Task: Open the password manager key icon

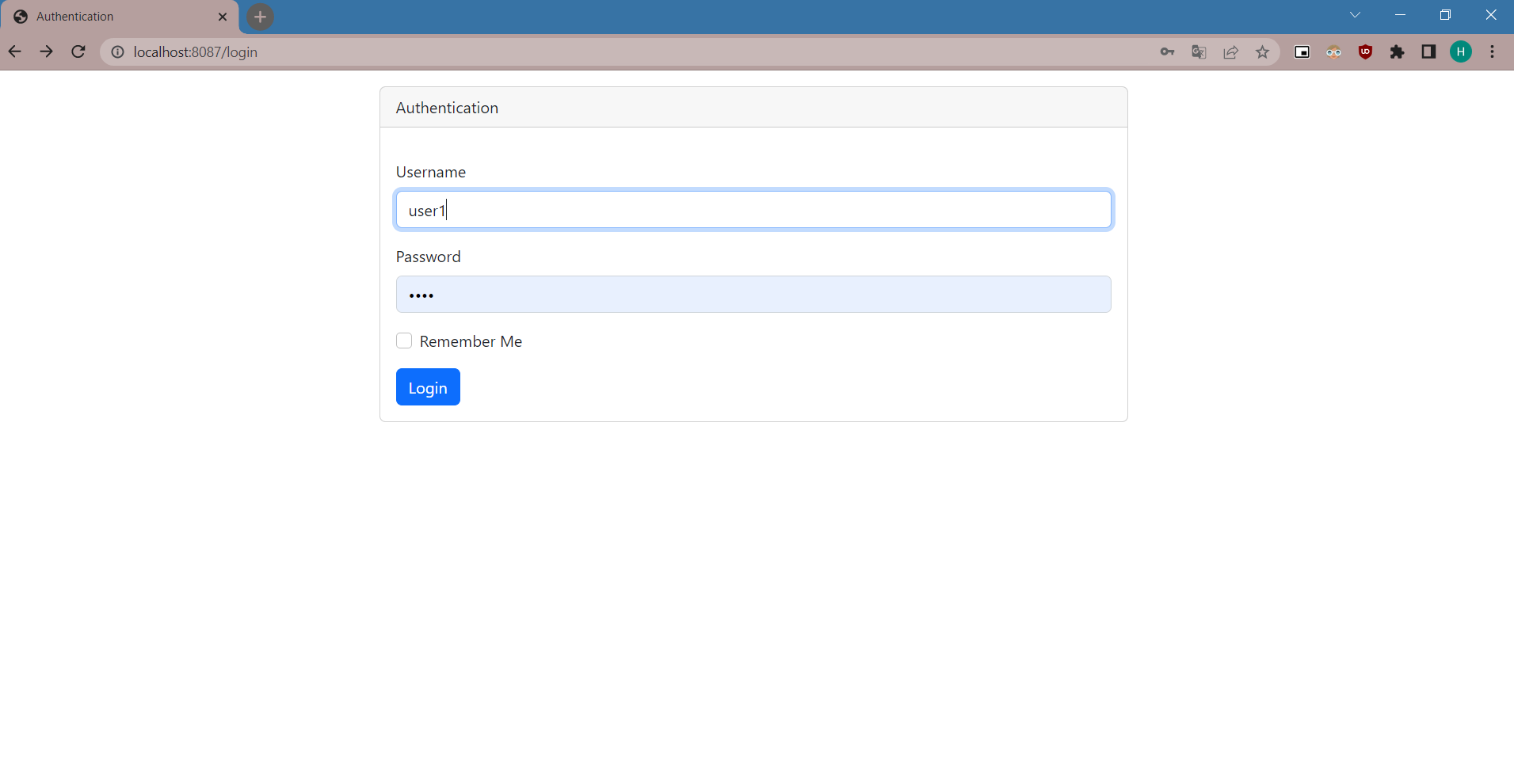Action: [1168, 51]
